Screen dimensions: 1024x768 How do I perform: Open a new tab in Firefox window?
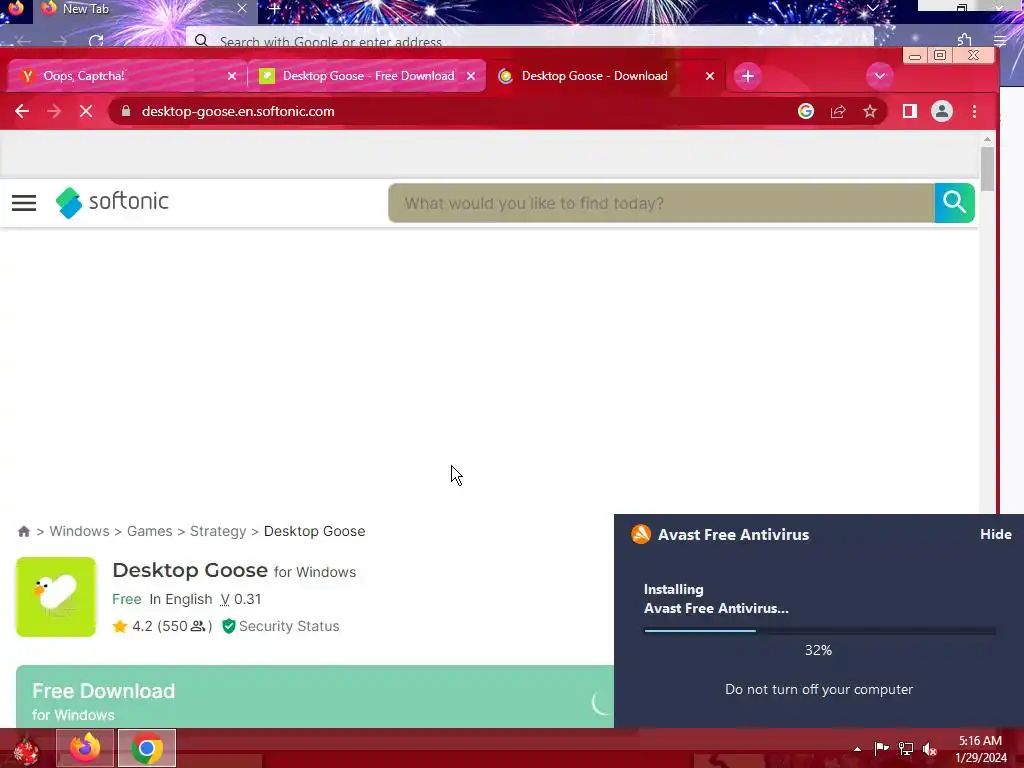pos(275,9)
